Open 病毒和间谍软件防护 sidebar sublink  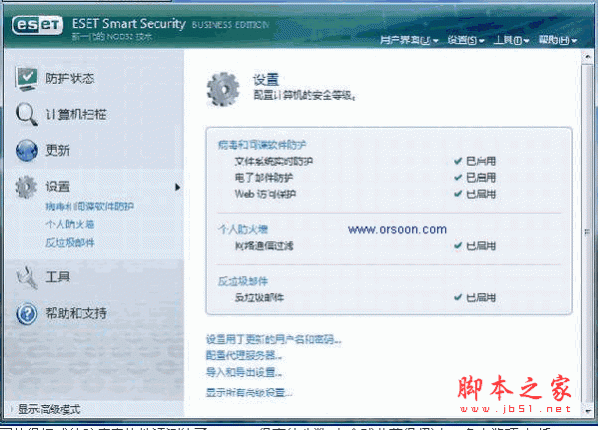(x=90, y=207)
